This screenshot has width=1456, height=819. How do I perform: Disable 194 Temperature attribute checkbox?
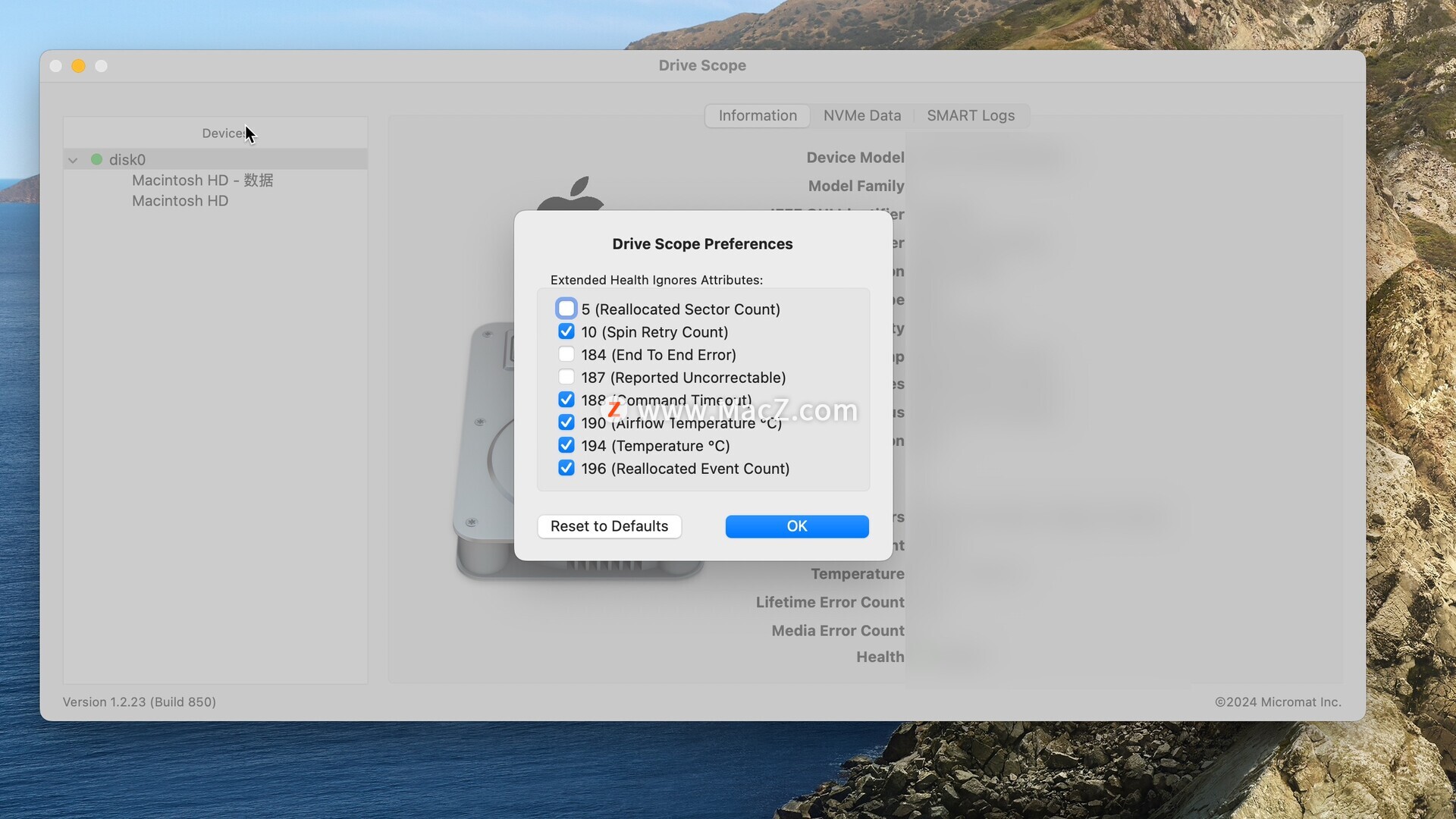(566, 445)
